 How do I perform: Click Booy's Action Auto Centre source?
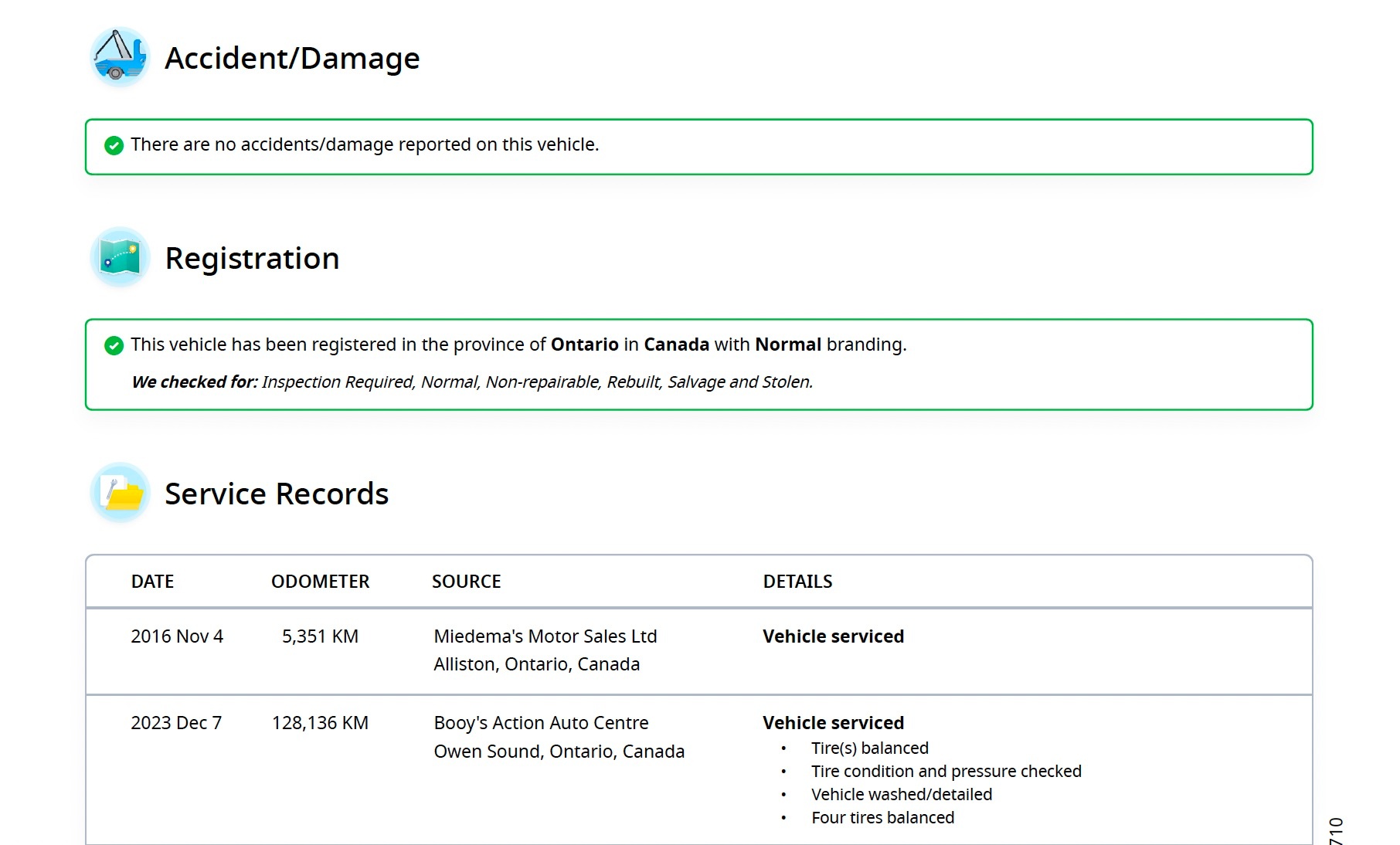541,723
